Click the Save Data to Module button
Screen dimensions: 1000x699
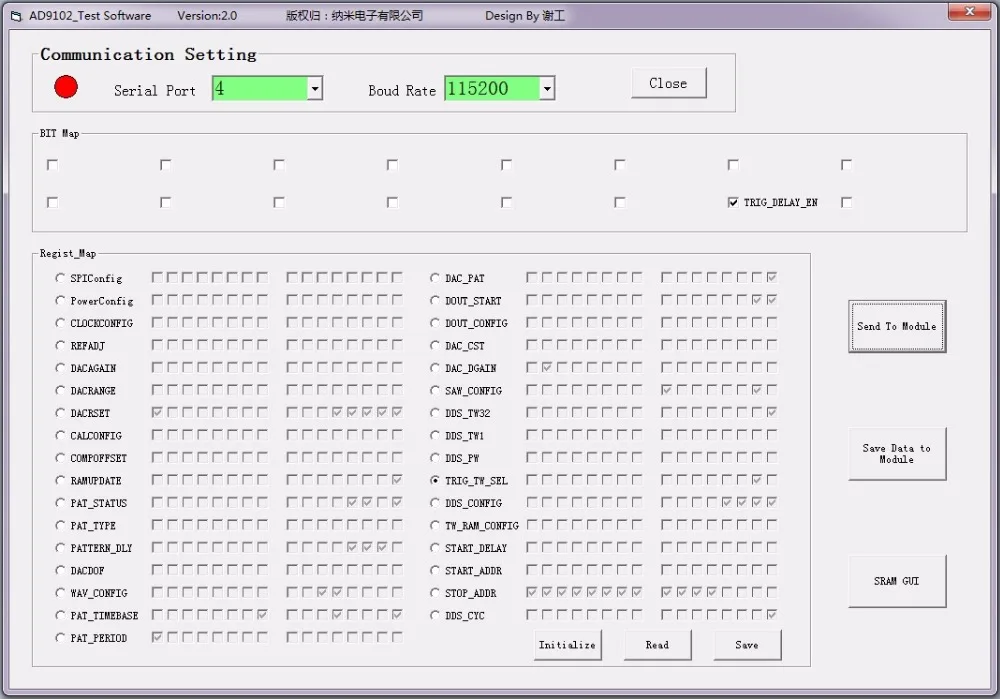click(897, 453)
